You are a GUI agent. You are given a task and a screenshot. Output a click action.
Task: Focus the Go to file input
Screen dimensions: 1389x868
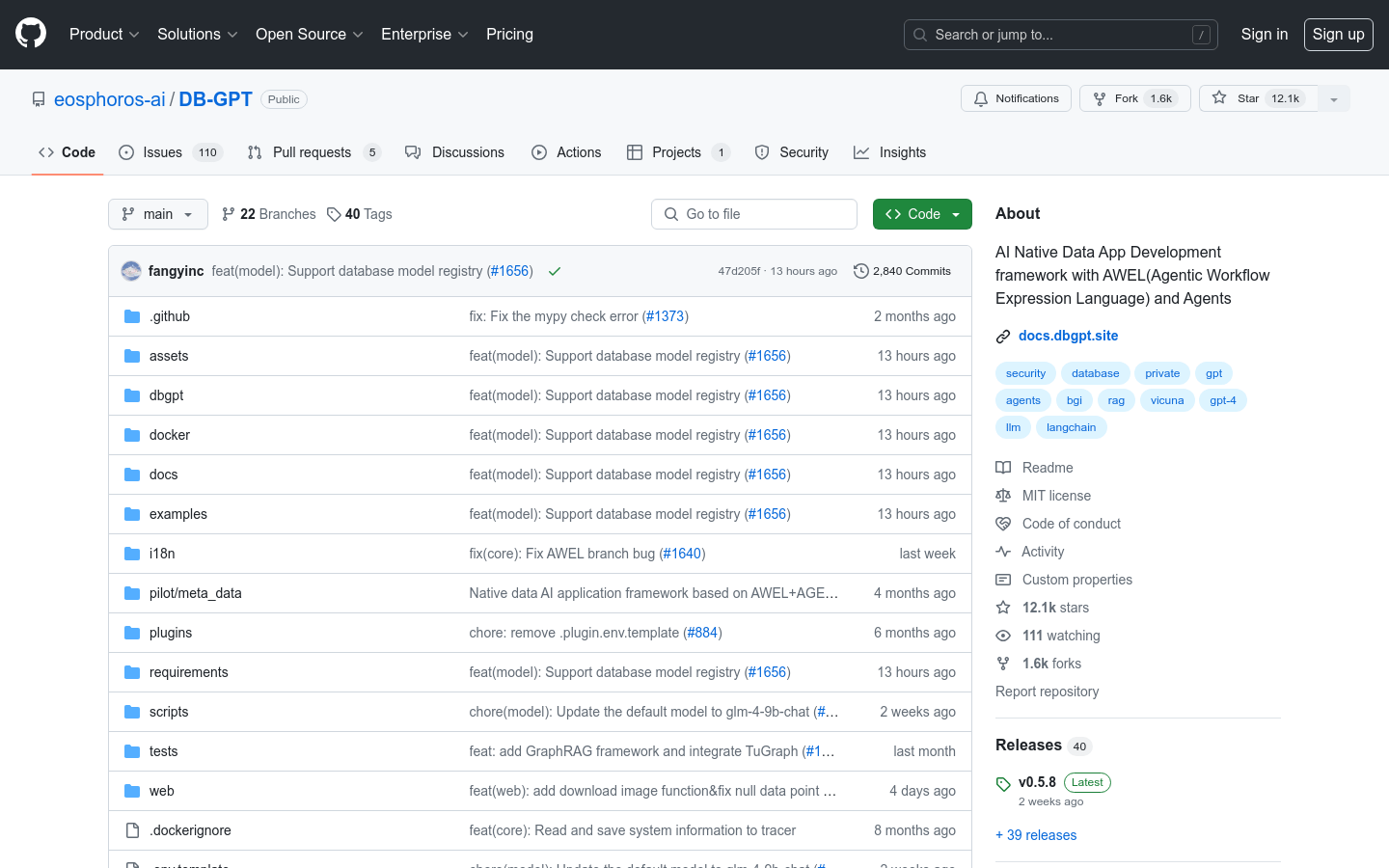click(754, 214)
